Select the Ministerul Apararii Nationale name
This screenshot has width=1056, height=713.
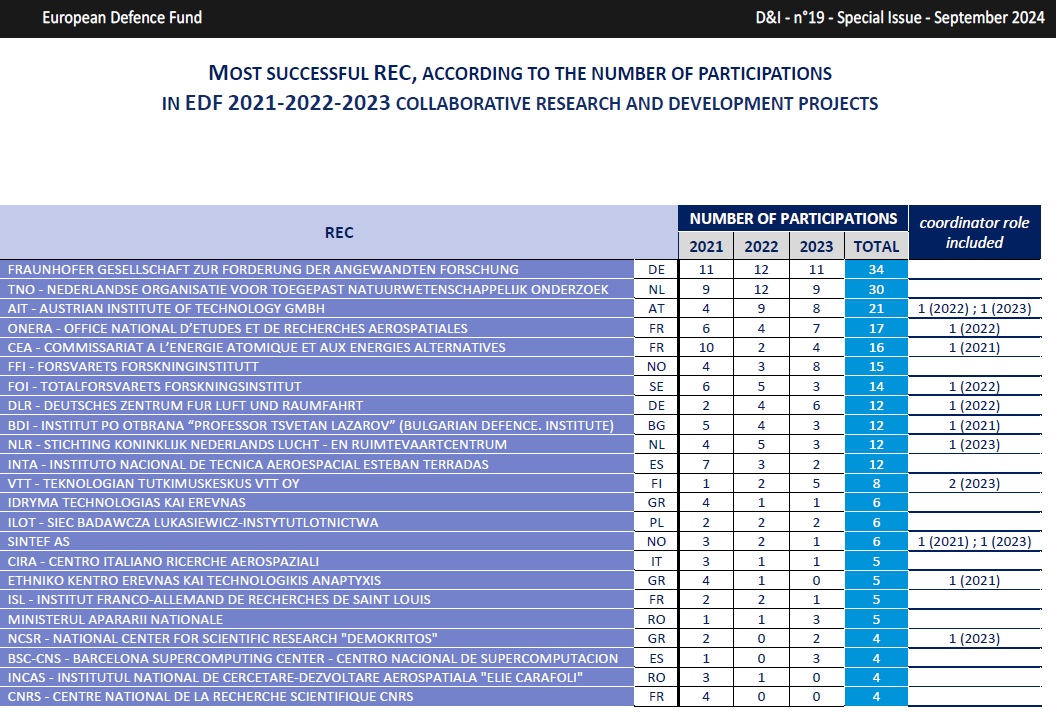(x=115, y=619)
